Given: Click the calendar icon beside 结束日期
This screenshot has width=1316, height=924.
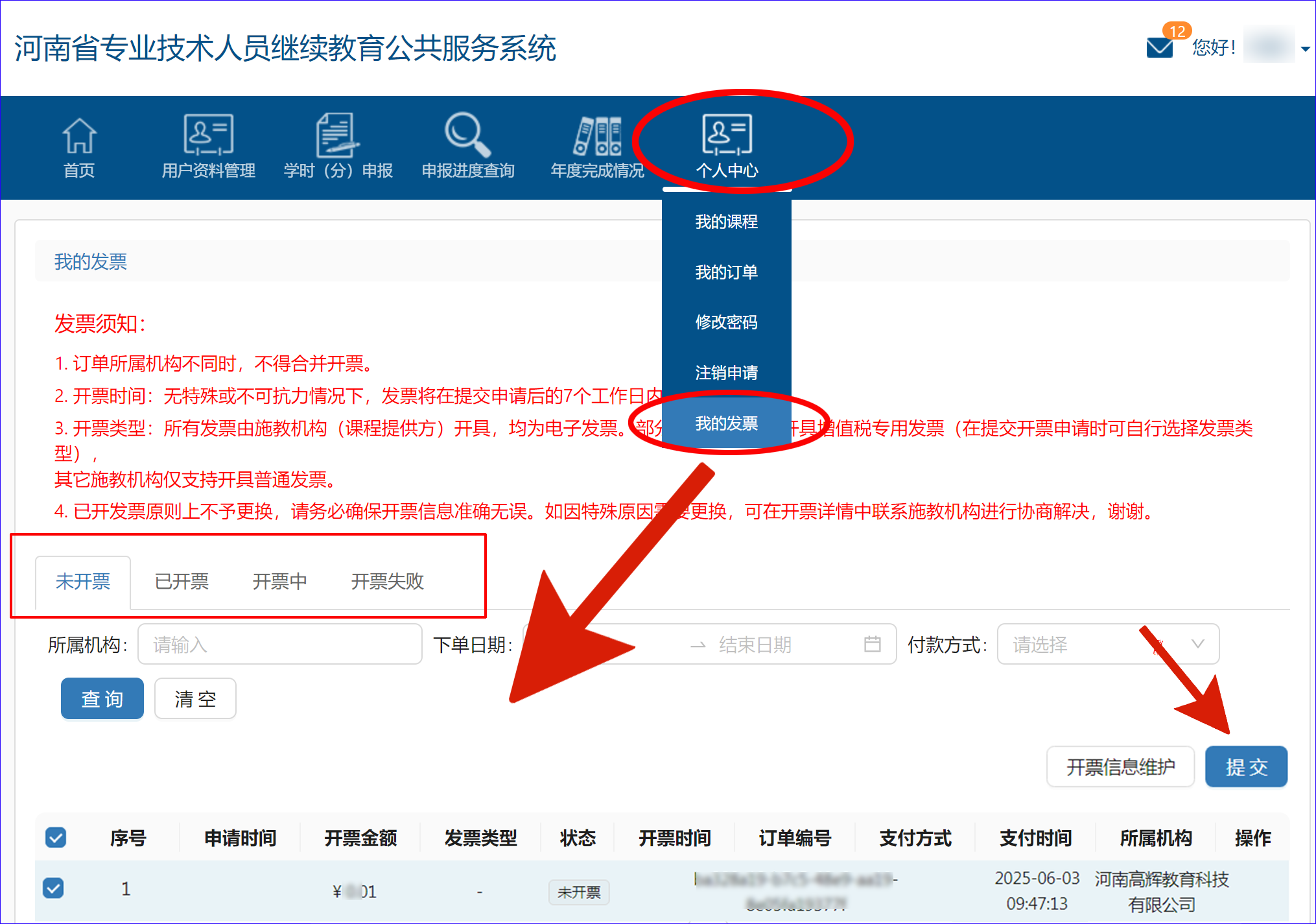Looking at the screenshot, I should pyautogui.click(x=874, y=644).
